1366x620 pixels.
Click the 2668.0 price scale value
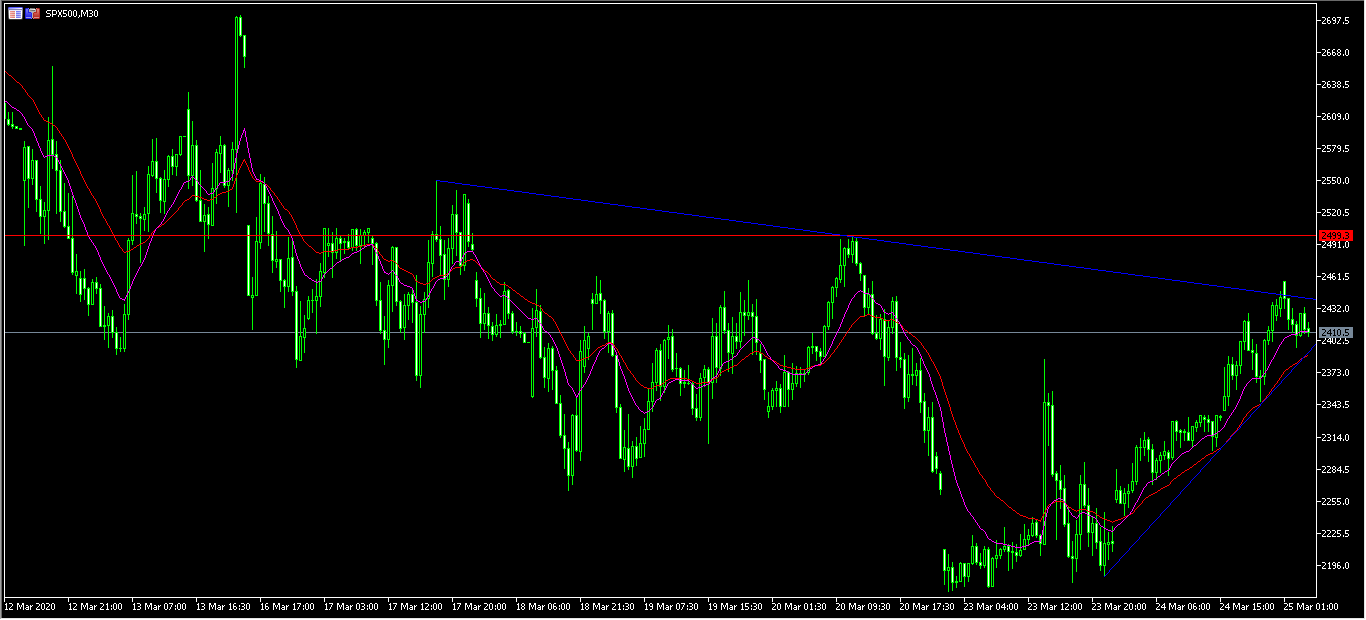click(1336, 52)
